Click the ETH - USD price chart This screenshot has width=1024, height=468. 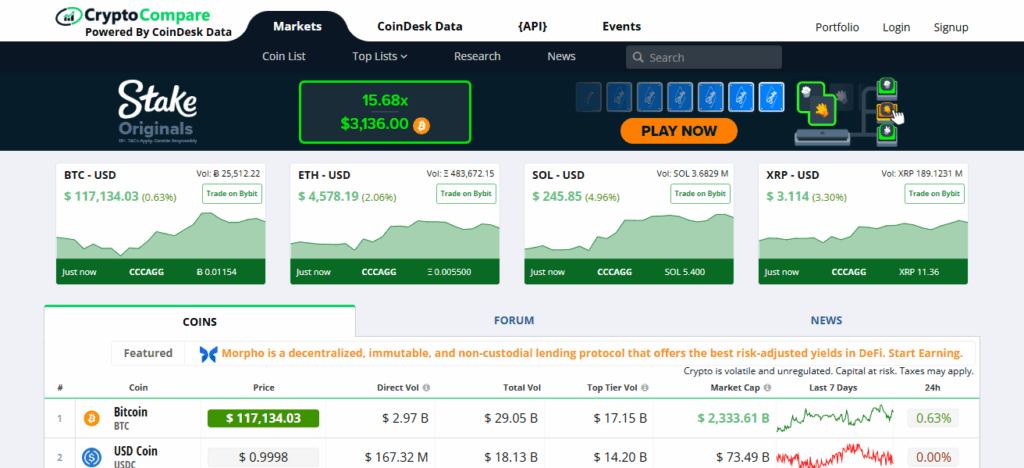[x=394, y=238]
